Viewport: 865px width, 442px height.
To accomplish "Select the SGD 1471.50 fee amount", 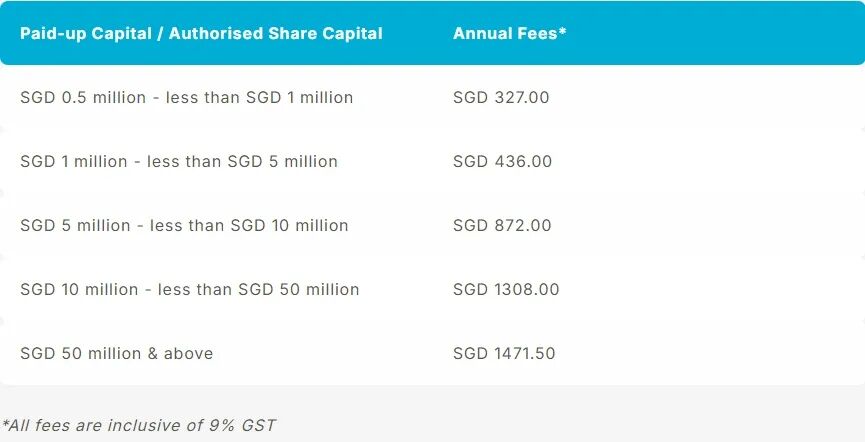I will click(x=504, y=353).
